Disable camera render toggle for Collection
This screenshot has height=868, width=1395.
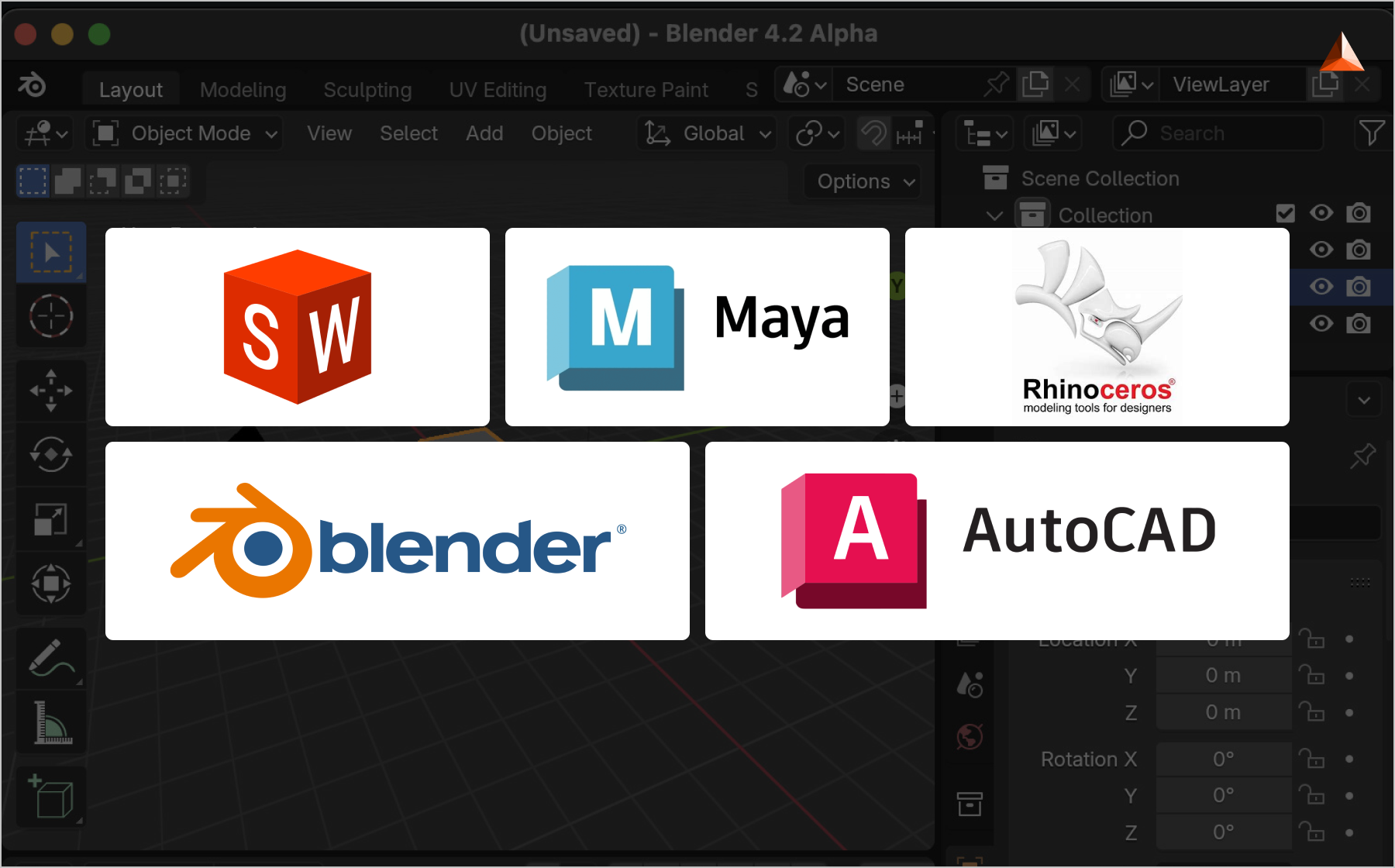[x=1359, y=213]
